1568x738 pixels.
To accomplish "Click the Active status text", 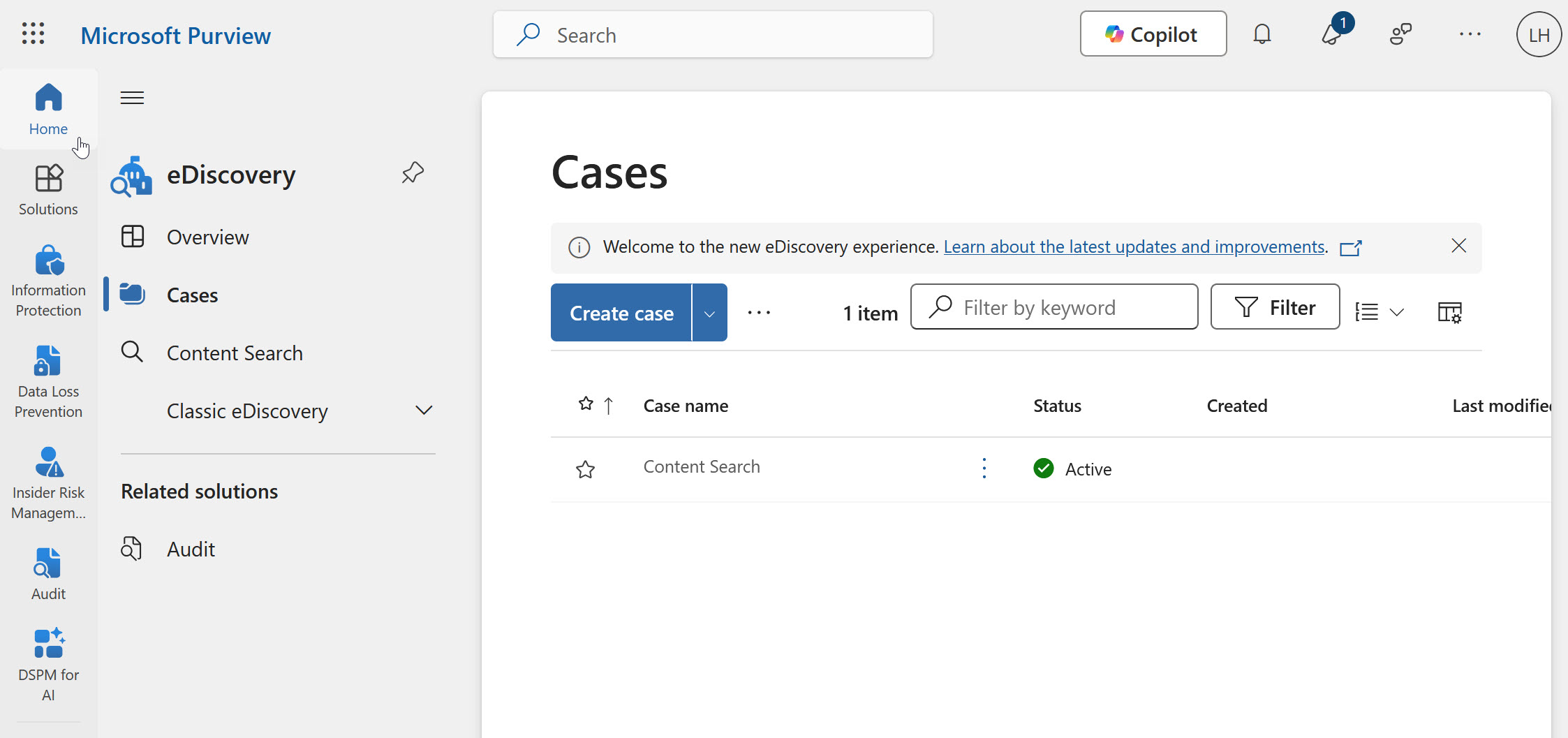I will click(x=1088, y=469).
